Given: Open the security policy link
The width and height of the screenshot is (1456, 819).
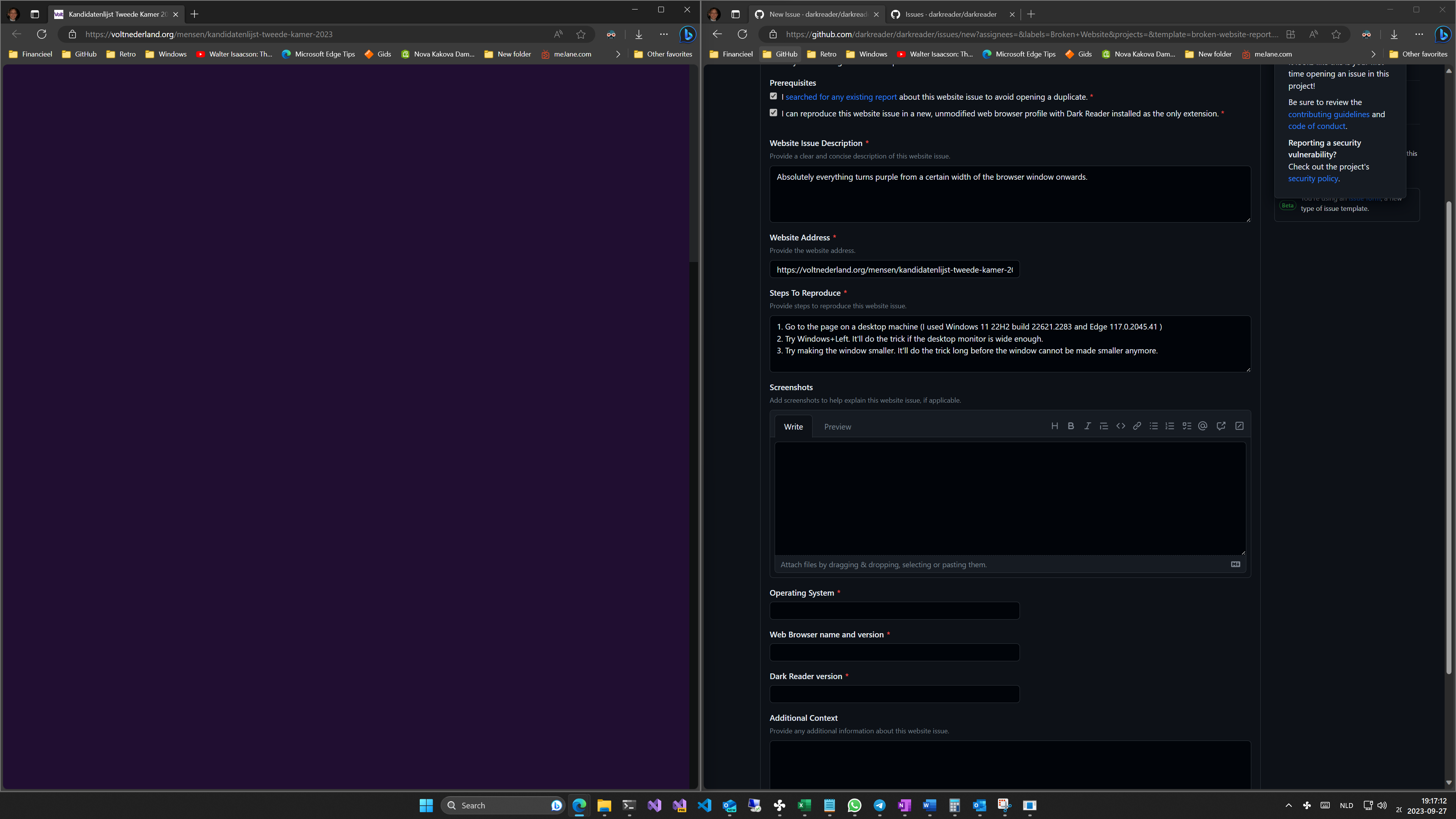Looking at the screenshot, I should click(1312, 179).
